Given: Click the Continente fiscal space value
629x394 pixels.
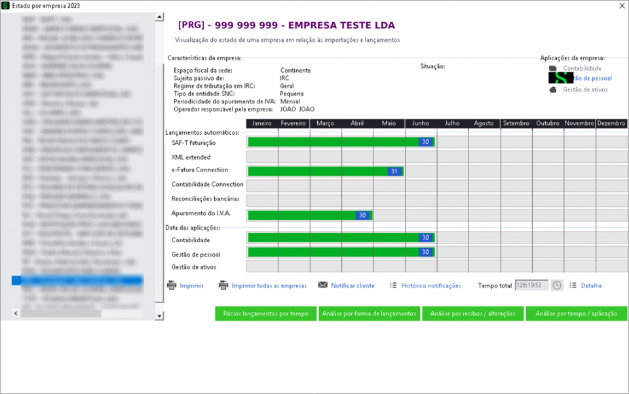Looking at the screenshot, I should [x=296, y=70].
